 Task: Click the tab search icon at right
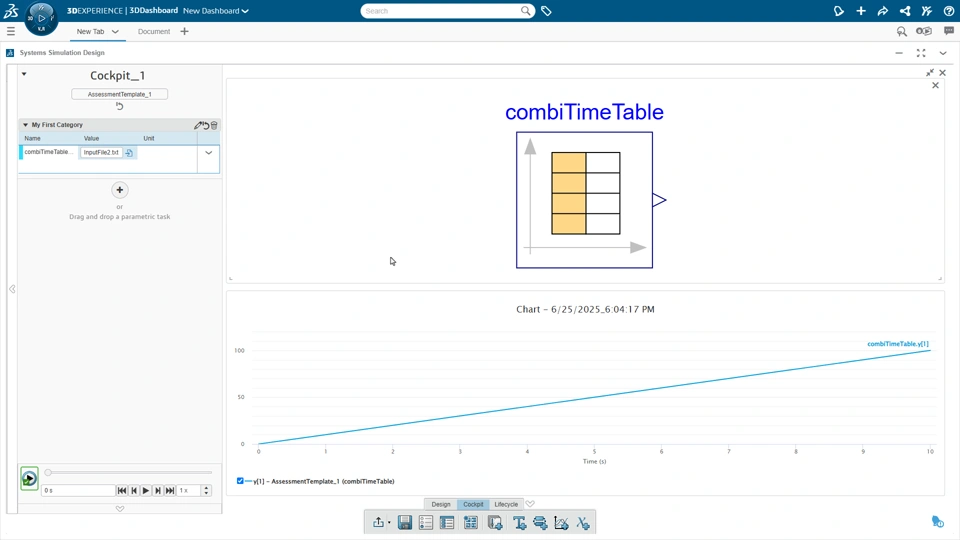tap(902, 31)
